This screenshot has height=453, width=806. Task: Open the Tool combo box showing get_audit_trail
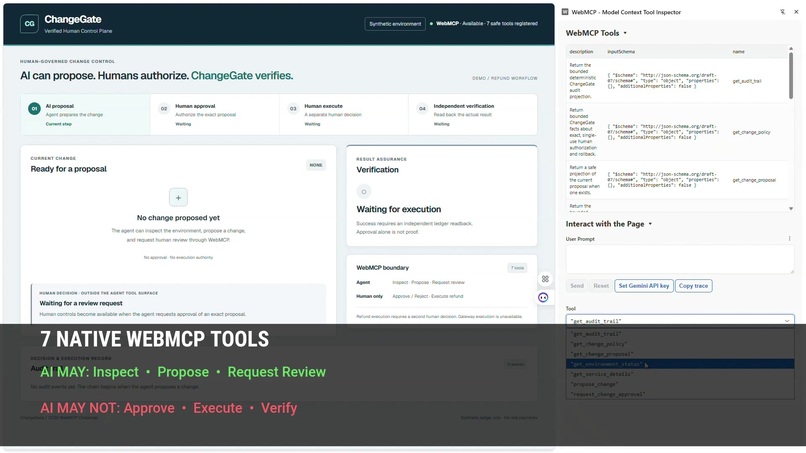click(x=680, y=321)
